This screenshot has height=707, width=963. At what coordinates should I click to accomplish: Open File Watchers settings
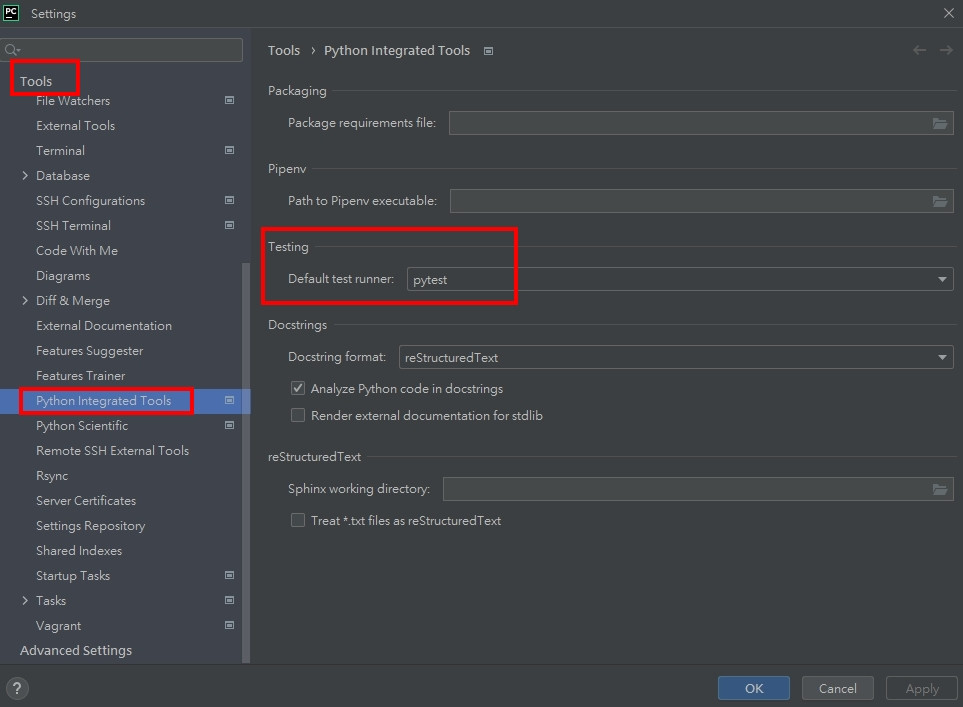pyautogui.click(x=73, y=101)
